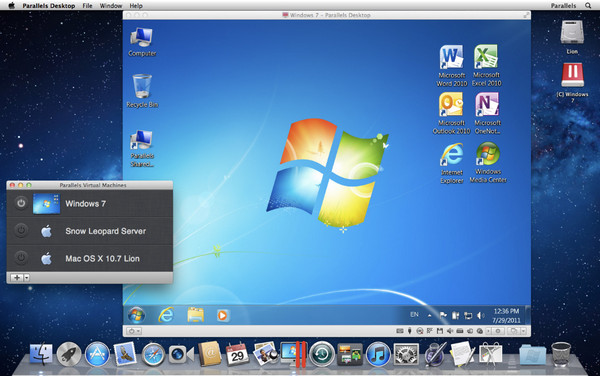
Task: Show hidden Windows tray icons arrow
Action: click(429, 315)
